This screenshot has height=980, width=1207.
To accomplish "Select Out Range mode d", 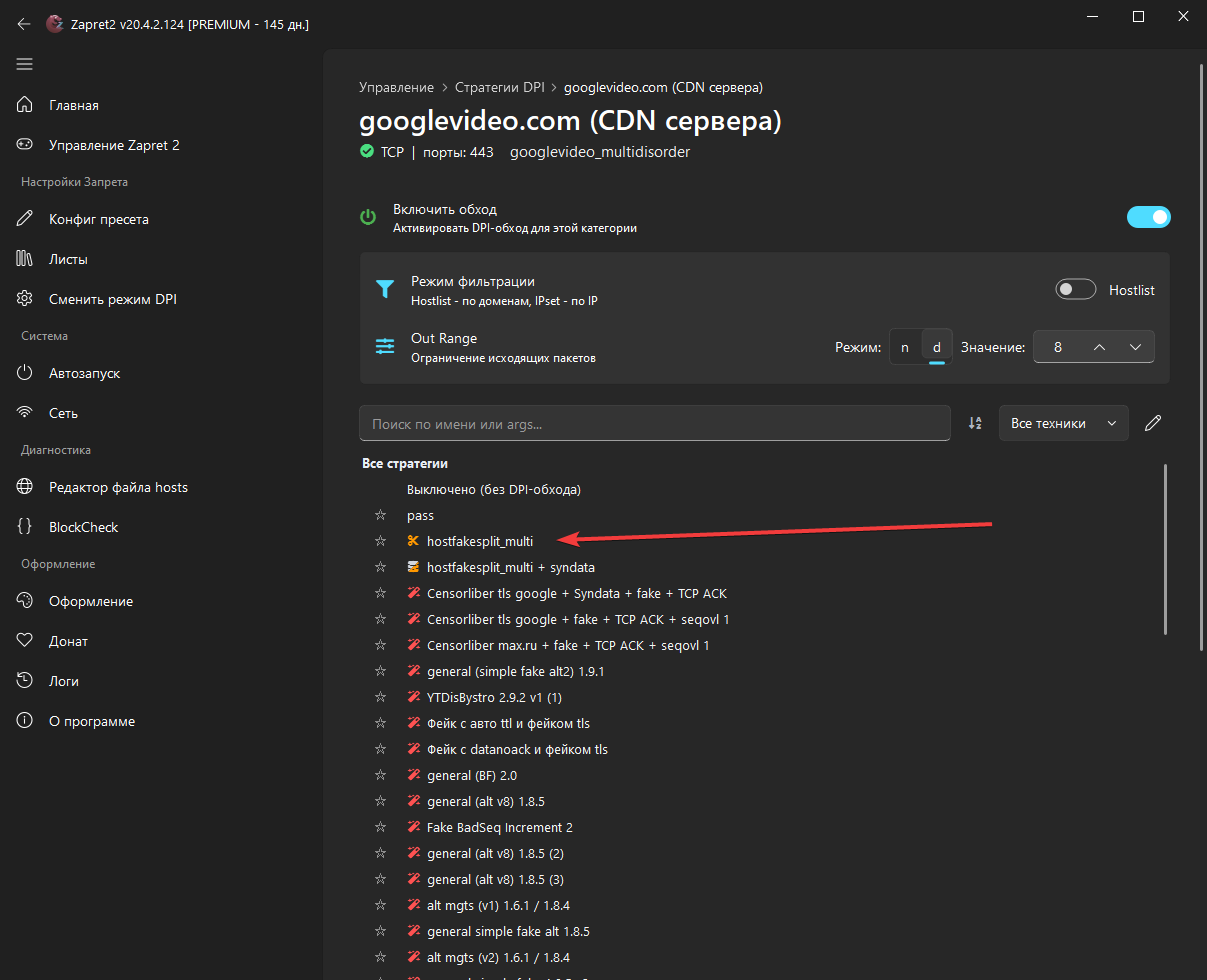I will tap(937, 347).
